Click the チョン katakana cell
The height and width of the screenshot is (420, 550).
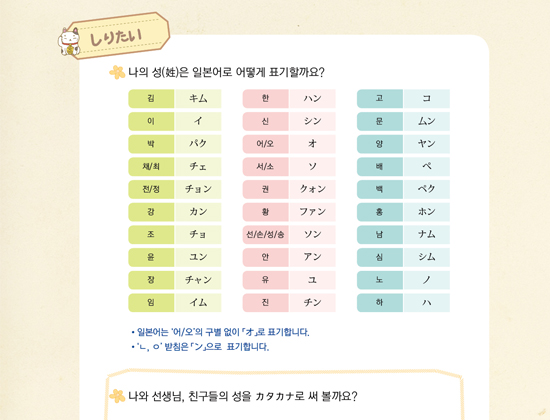198,189
